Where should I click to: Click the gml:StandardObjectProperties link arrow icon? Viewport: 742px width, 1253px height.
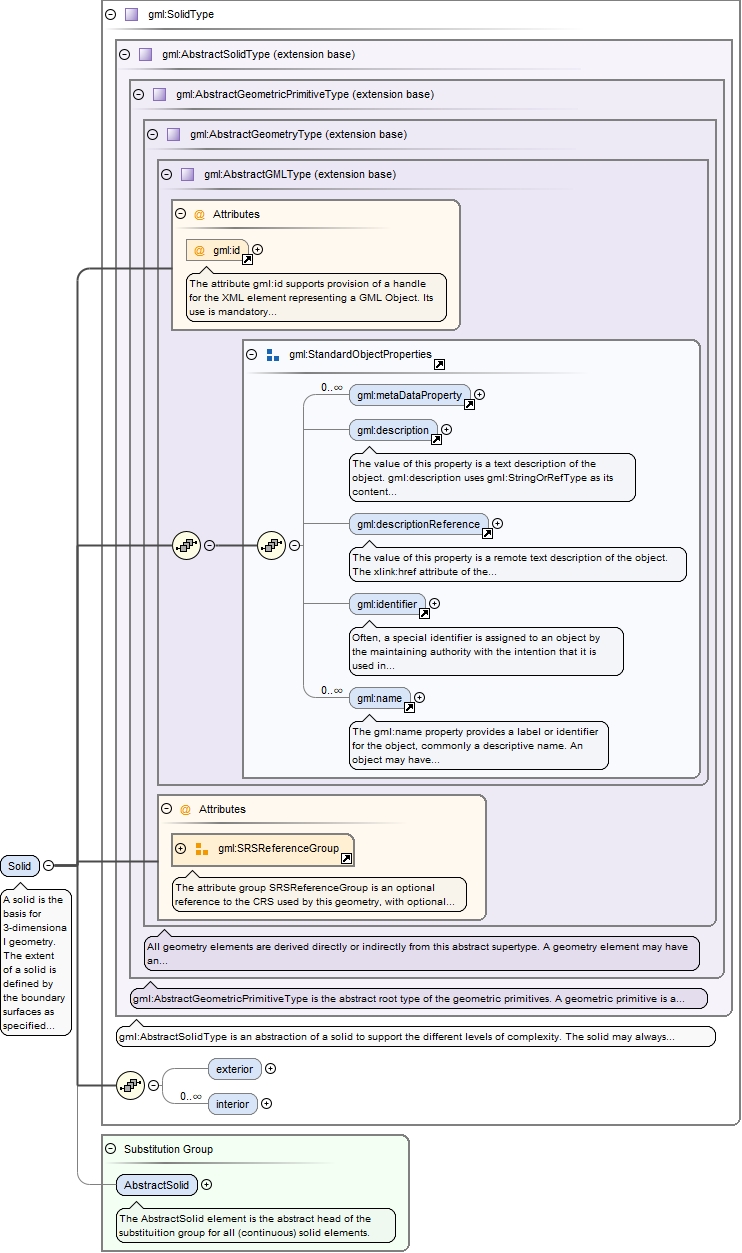click(439, 365)
